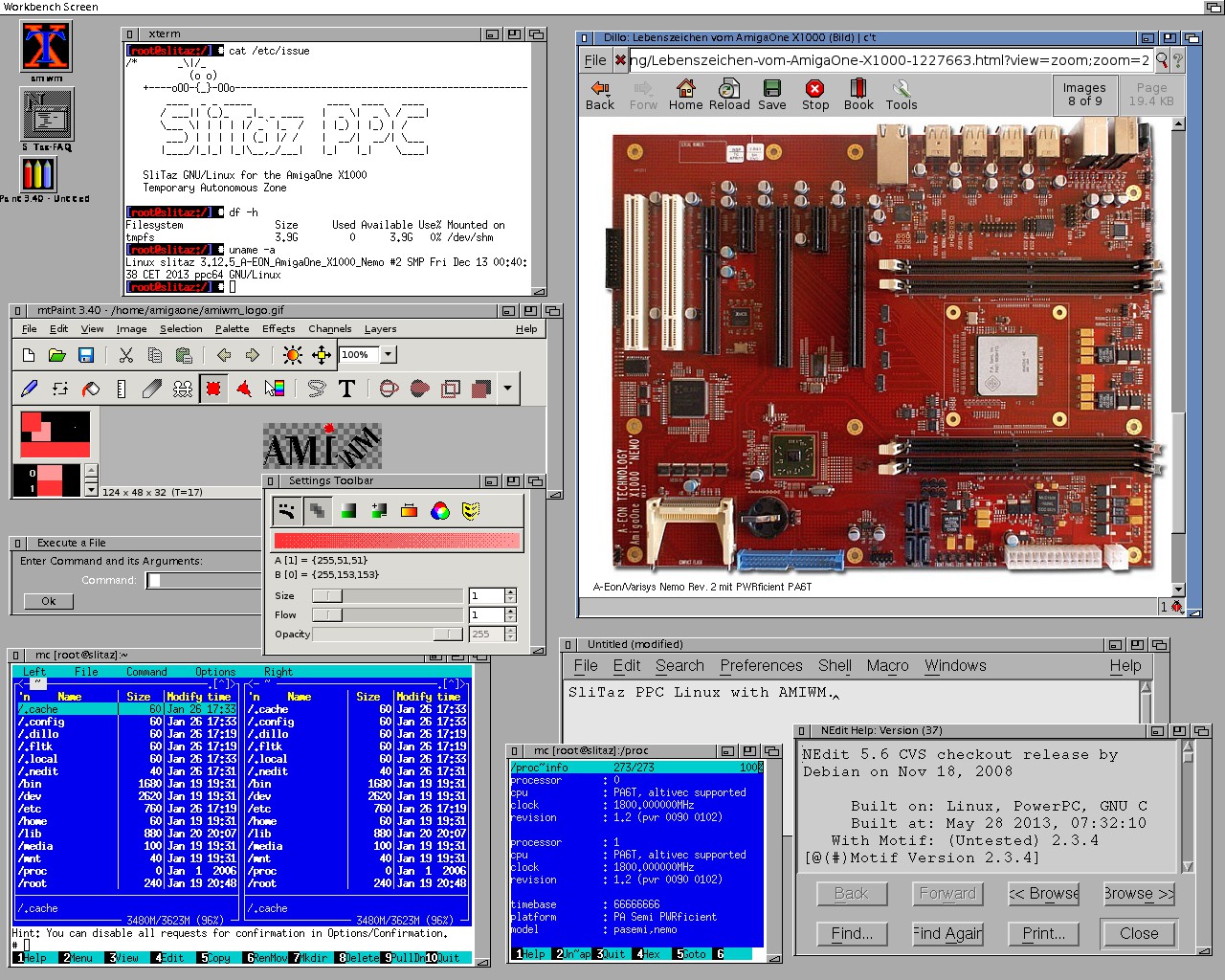The height and width of the screenshot is (980, 1225).
Task: Click the Filled Ellipse tool in mtPaint
Action: click(x=419, y=389)
